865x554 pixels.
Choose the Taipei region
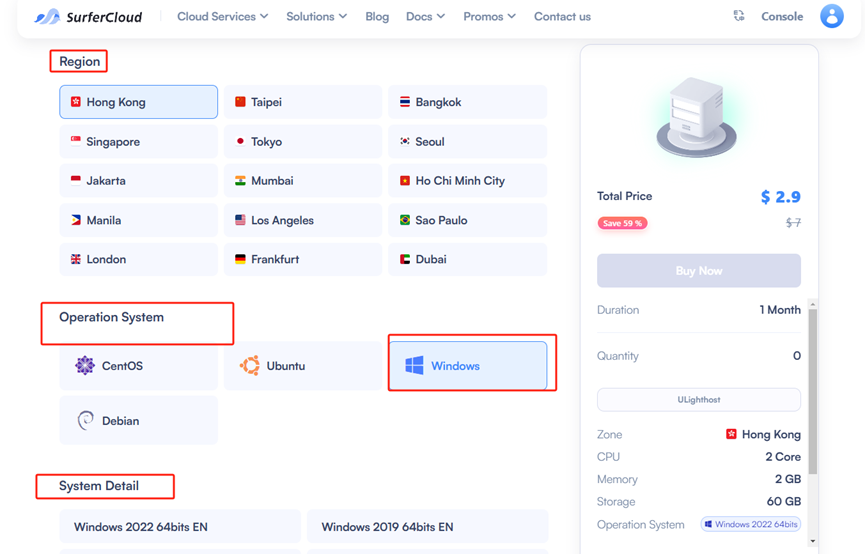[x=303, y=102]
